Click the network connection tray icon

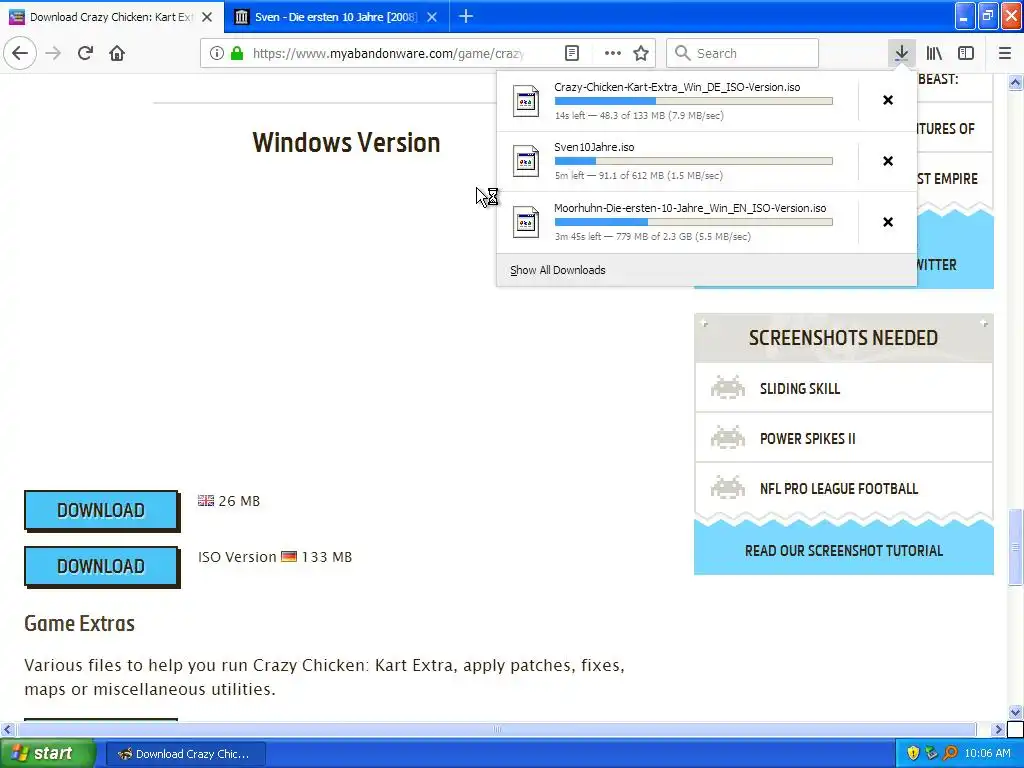[x=931, y=754]
